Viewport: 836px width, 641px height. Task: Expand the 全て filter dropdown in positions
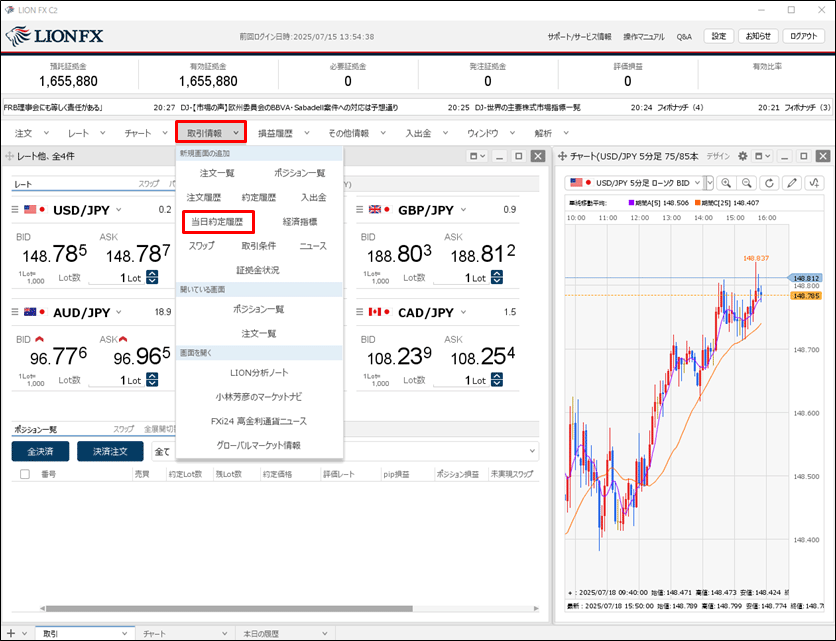click(530, 451)
